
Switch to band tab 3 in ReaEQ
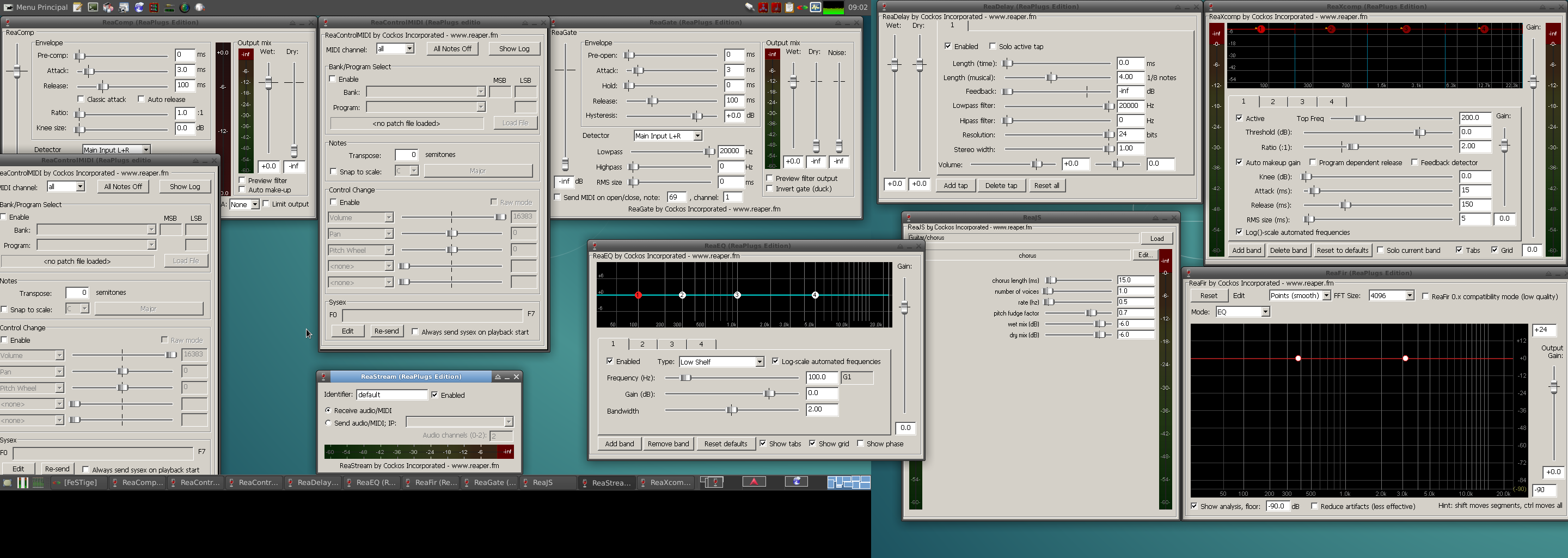[x=671, y=344]
